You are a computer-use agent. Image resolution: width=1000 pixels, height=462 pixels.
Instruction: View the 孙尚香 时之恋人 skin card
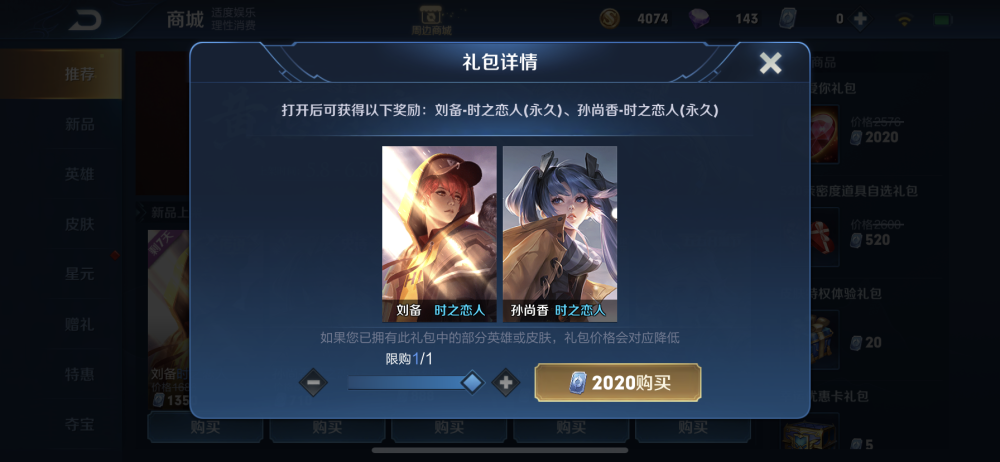pyautogui.click(x=560, y=234)
